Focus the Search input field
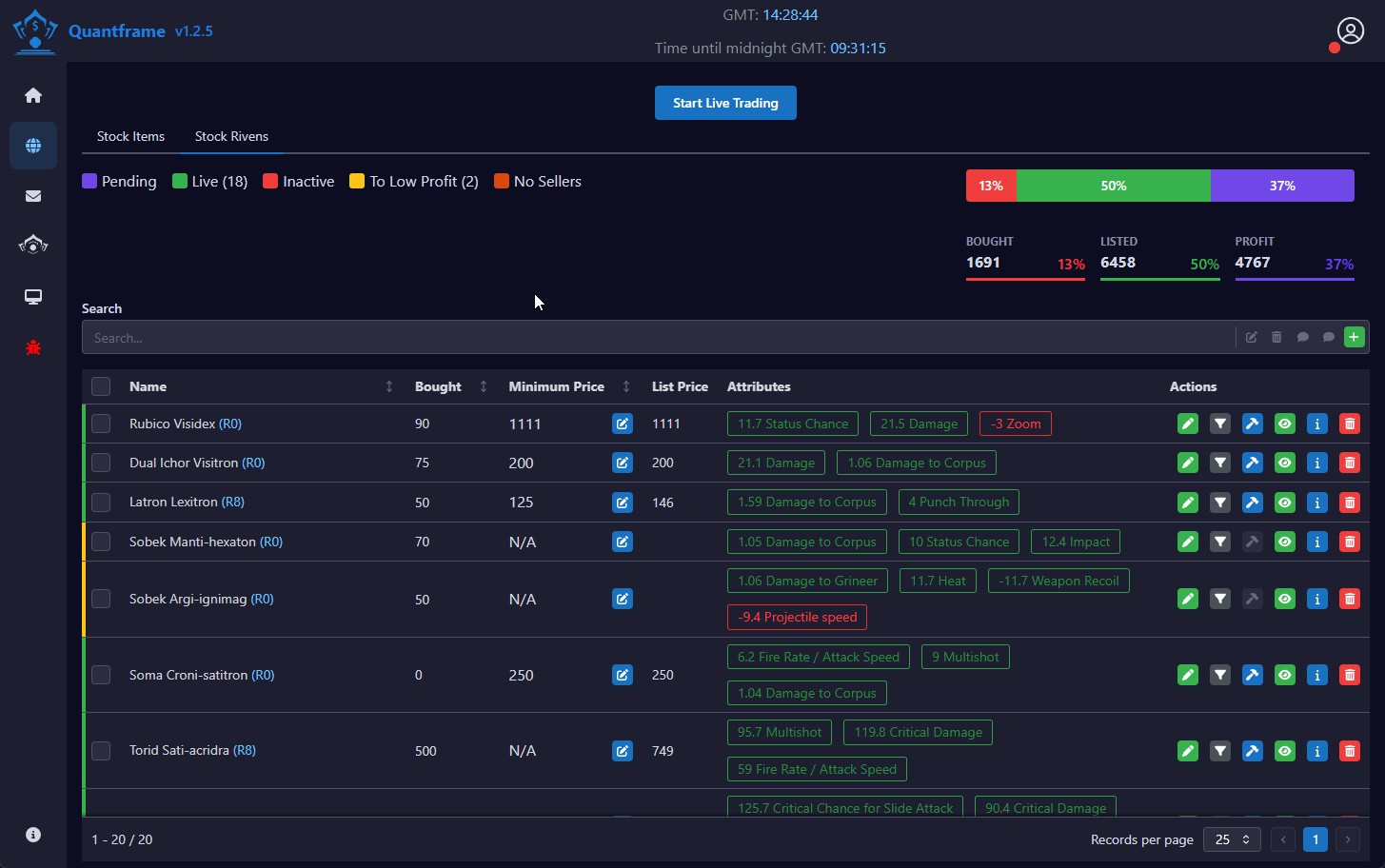 [658, 337]
